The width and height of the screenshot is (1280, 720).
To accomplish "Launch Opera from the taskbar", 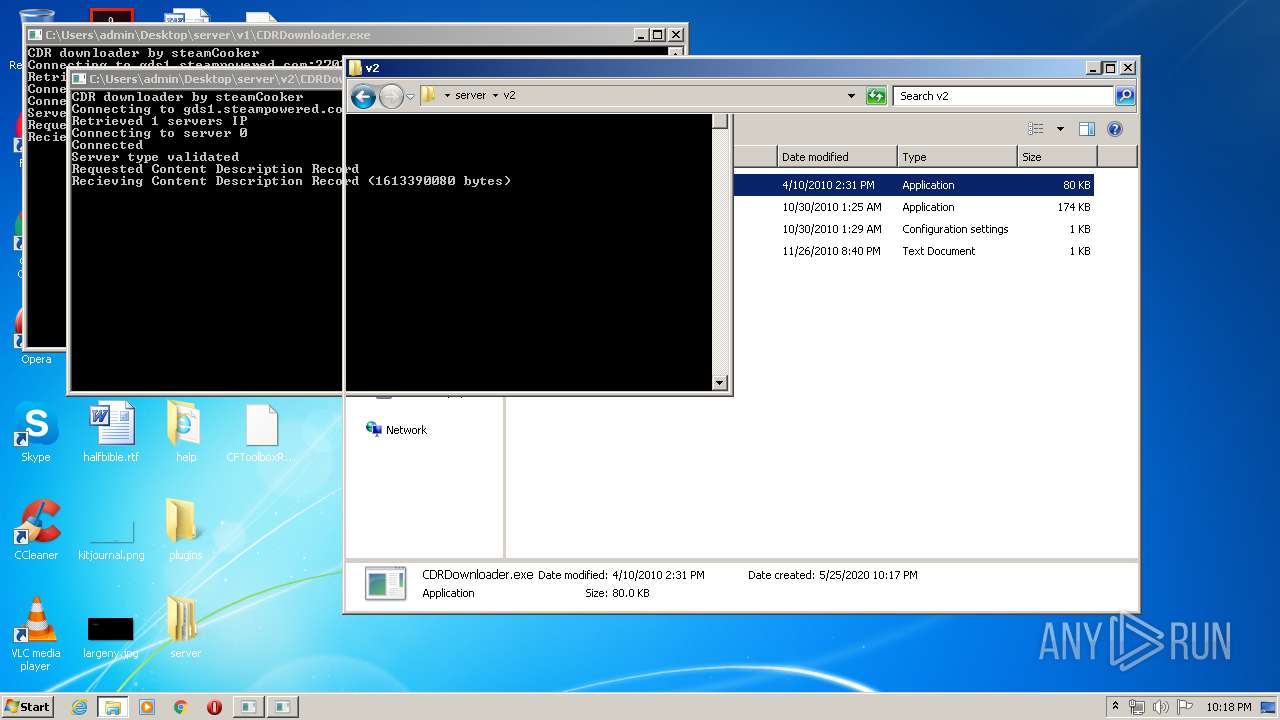I will click(x=214, y=707).
